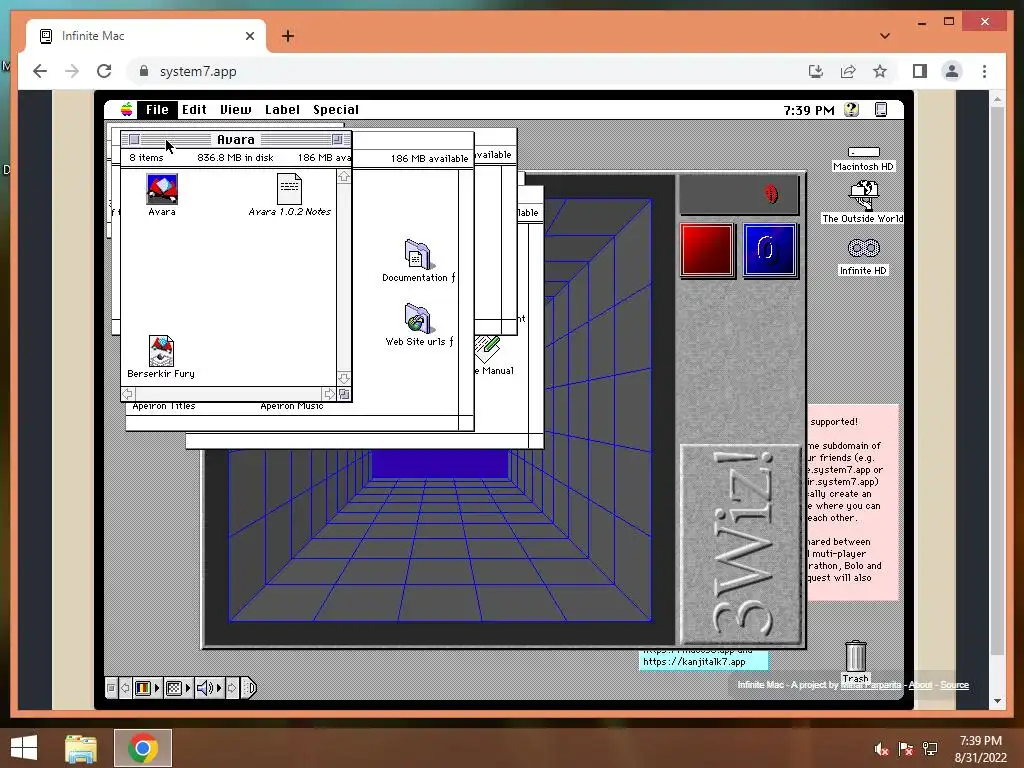Select the Avara 1.0.2 Notes document
This screenshot has width=1024, height=768.
tap(289, 189)
